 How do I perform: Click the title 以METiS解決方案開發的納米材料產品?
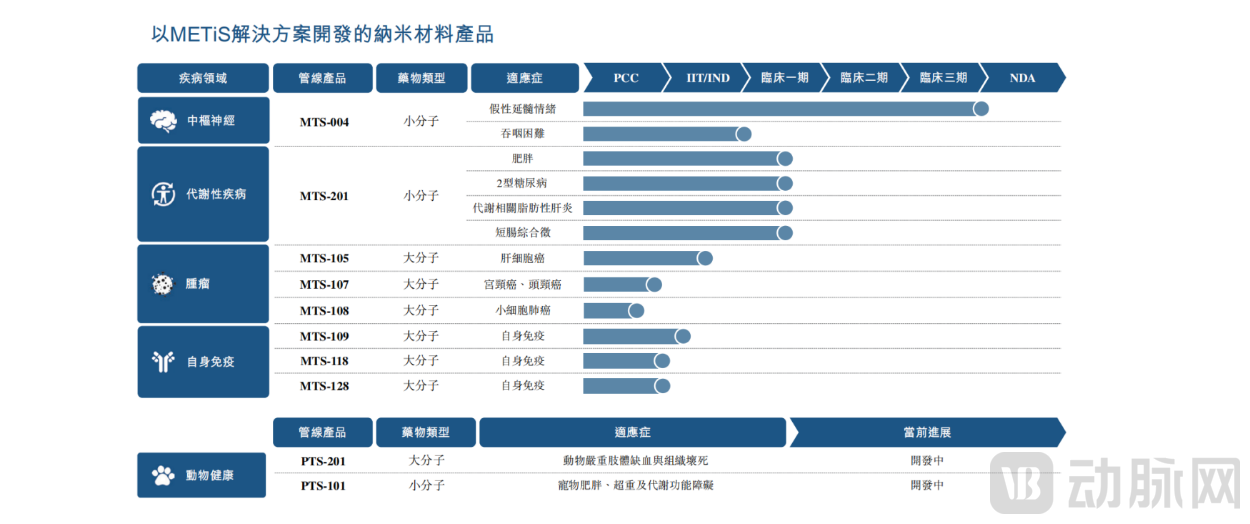tap(323, 34)
